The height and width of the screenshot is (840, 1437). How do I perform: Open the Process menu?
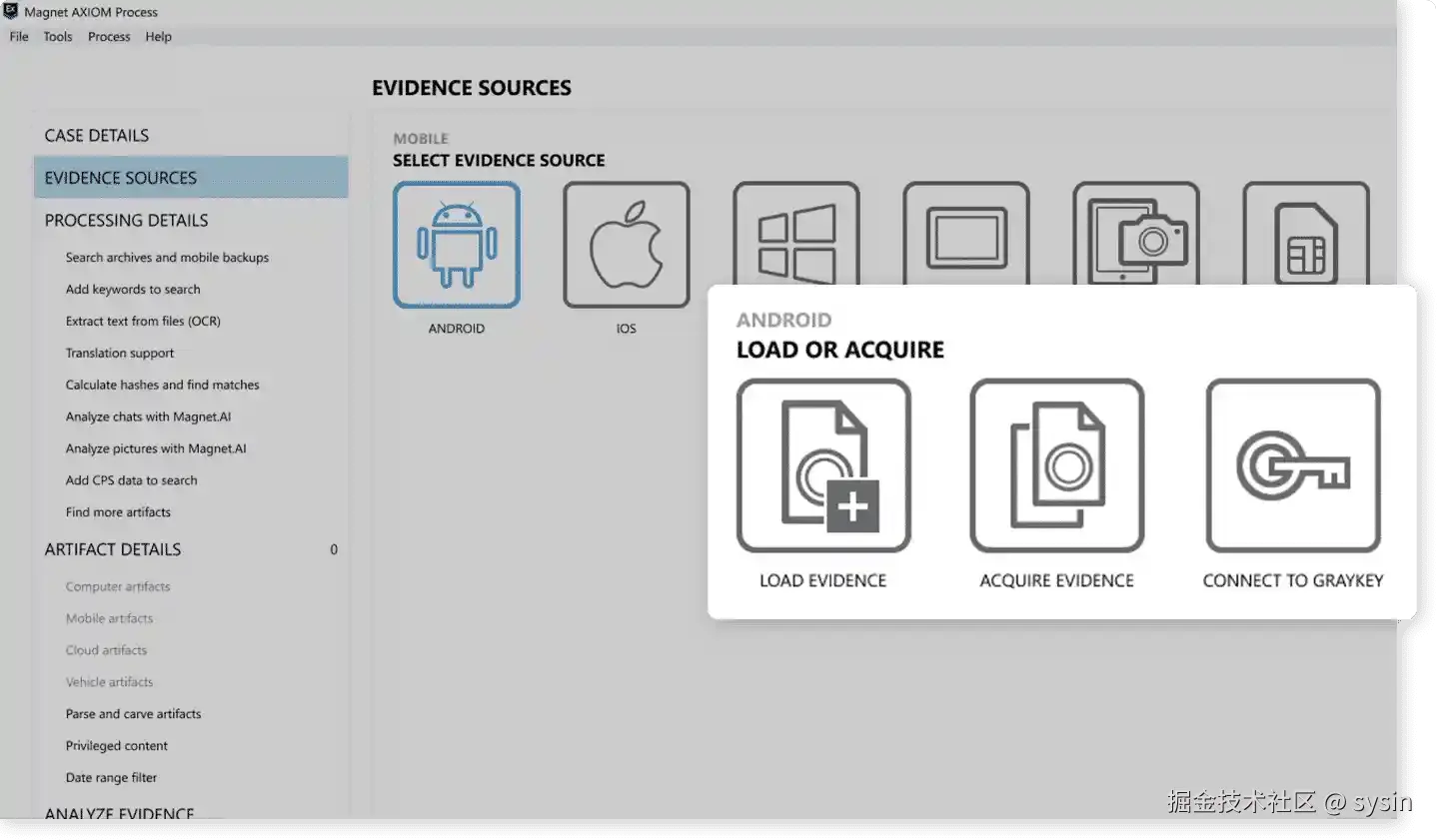pos(109,37)
